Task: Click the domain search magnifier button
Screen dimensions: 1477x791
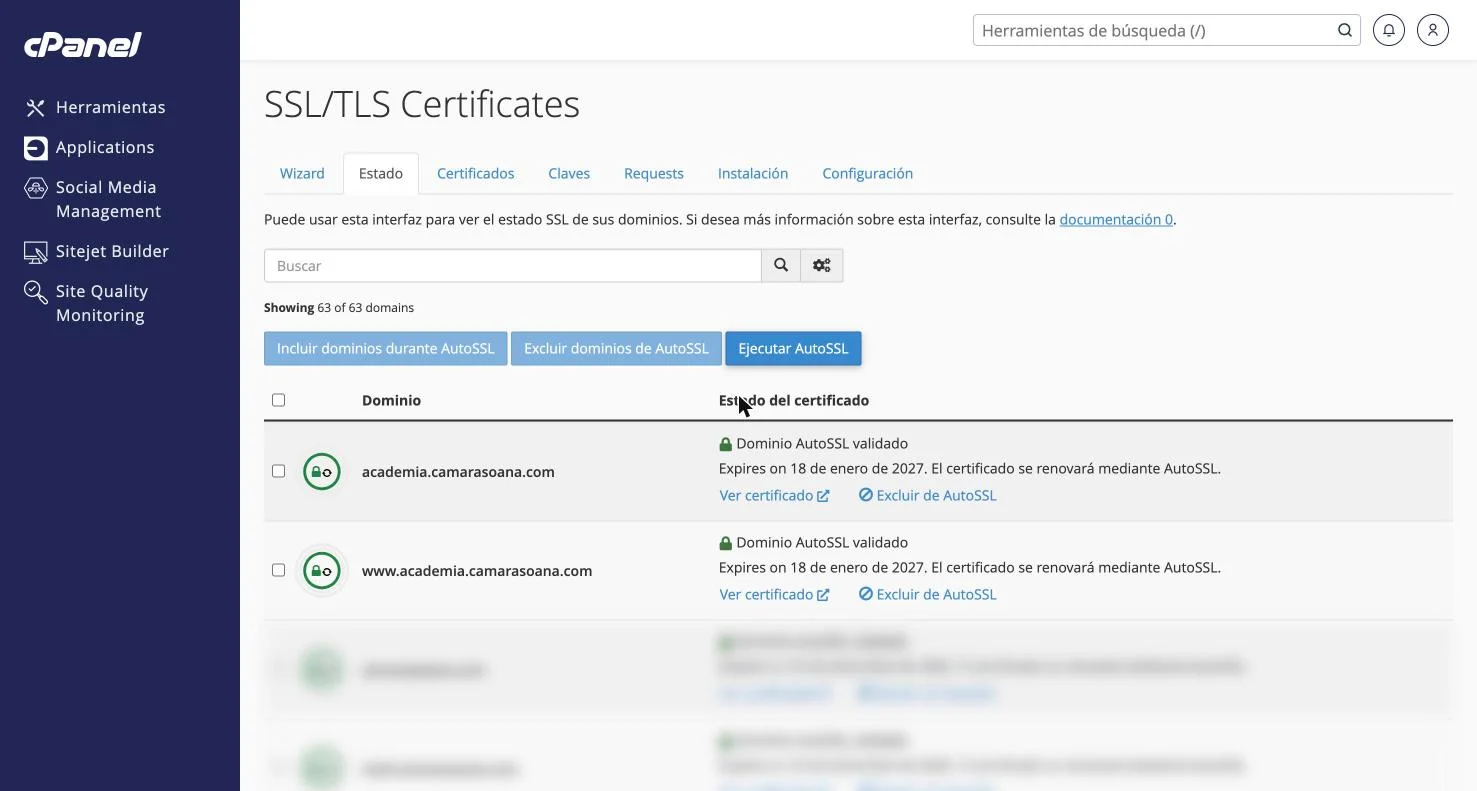Action: pyautogui.click(x=781, y=266)
